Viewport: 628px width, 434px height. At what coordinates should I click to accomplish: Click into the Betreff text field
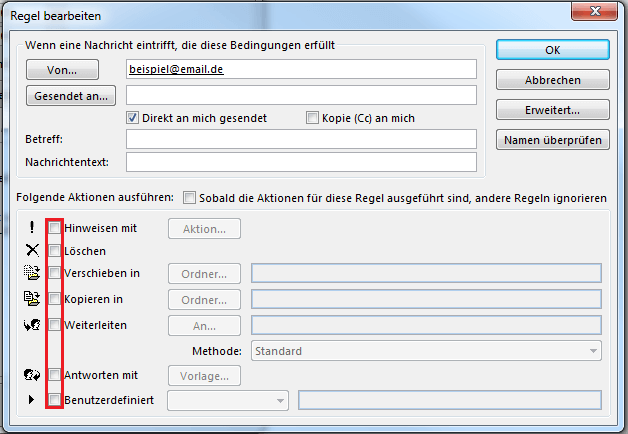301,139
